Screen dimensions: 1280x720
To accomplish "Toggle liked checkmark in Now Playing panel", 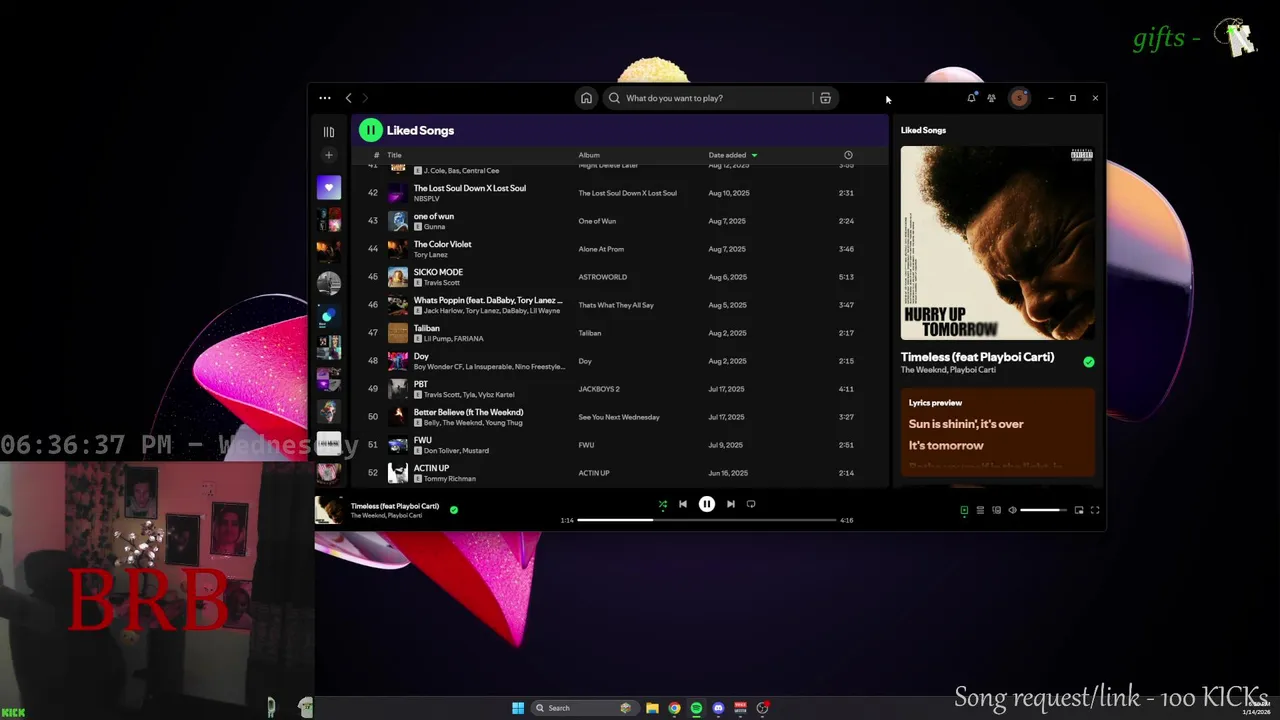I will (x=1088, y=362).
